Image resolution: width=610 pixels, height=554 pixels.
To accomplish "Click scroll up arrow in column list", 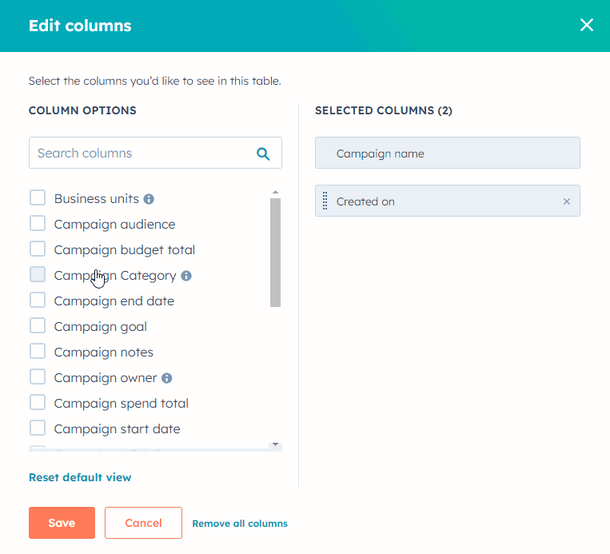I will click(275, 192).
